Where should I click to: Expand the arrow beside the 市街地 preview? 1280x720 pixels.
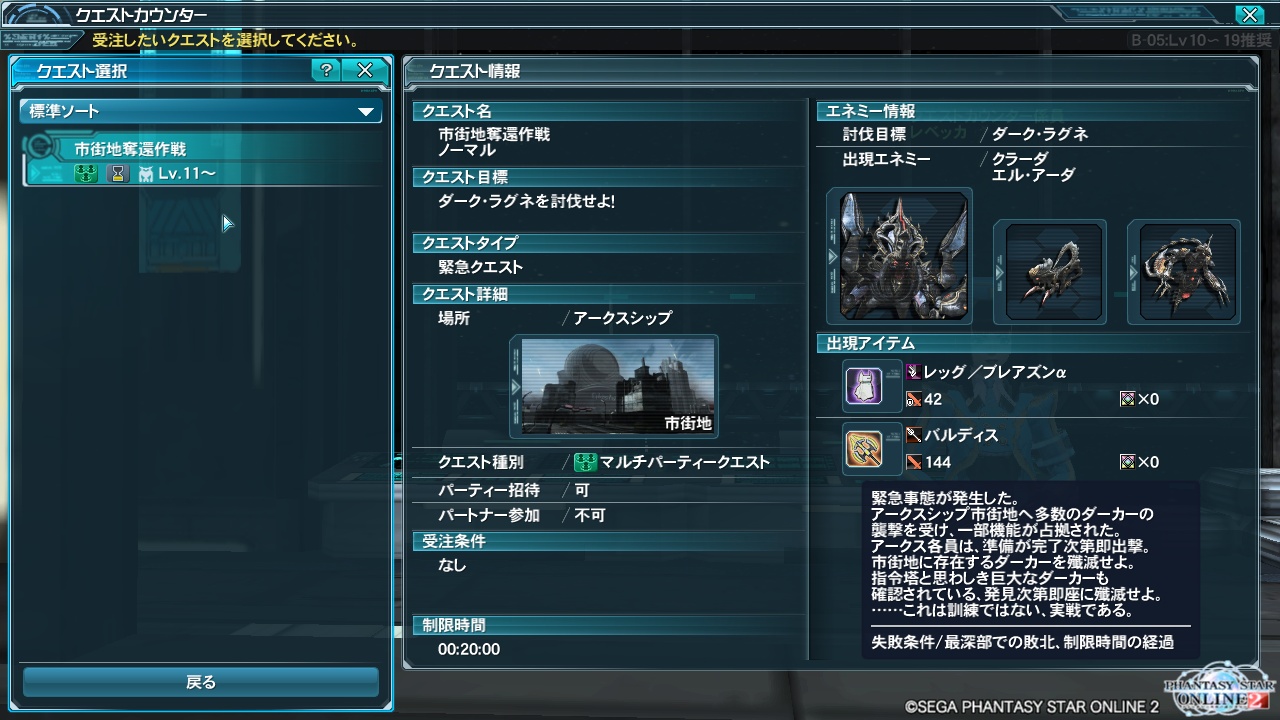(515, 386)
